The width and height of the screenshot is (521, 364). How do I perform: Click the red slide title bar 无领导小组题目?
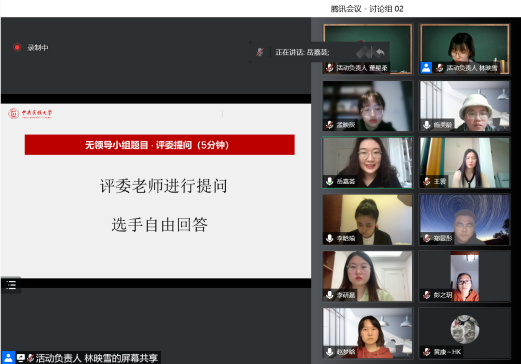[x=160, y=145]
